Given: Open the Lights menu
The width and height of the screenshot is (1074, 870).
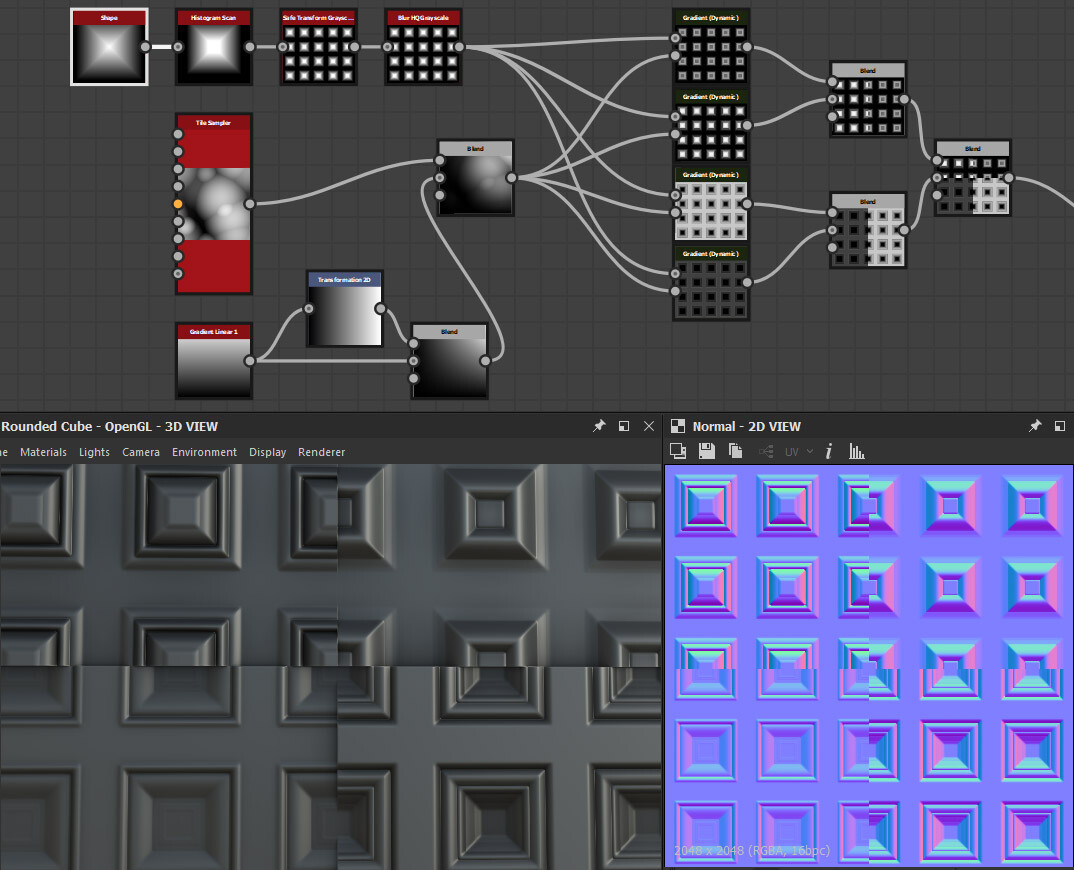Looking at the screenshot, I should tap(94, 452).
